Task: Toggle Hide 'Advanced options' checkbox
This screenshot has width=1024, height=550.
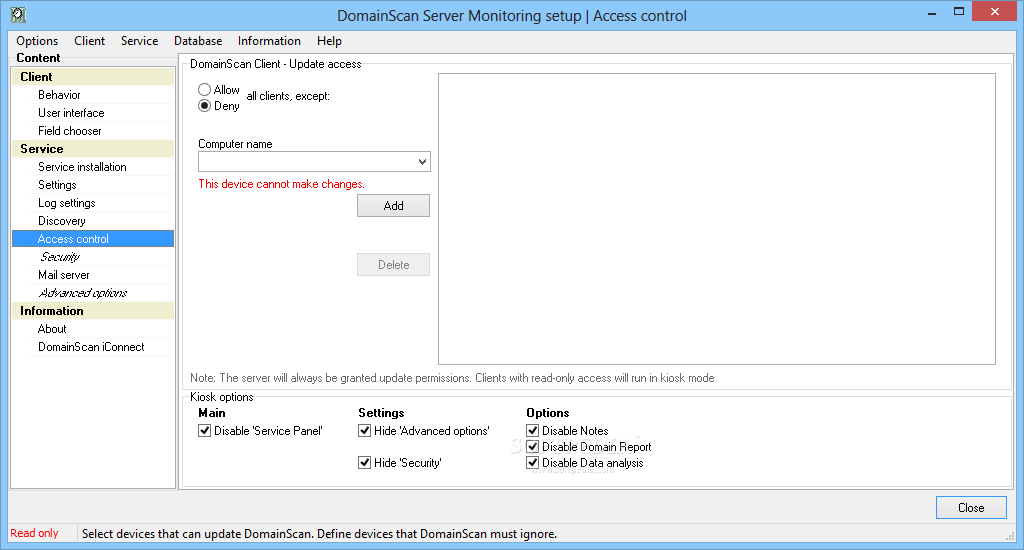Action: [364, 430]
